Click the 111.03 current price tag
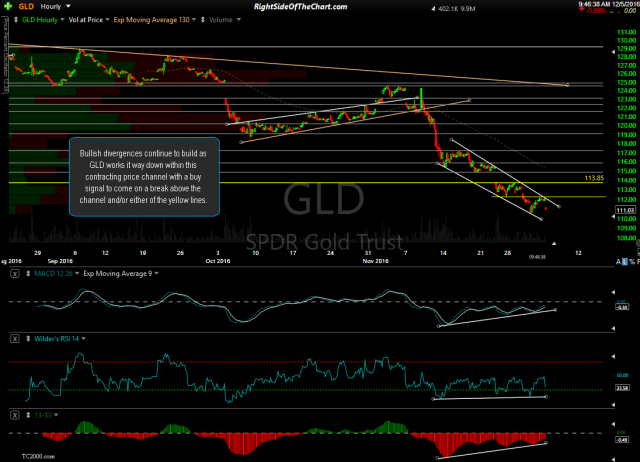Image resolution: width=640 pixels, height=462 pixels. (x=625, y=210)
